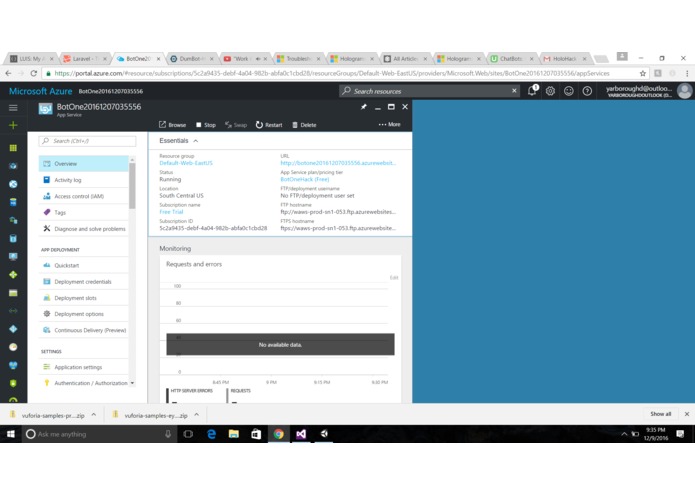Open portal settings gear icon
This screenshot has height=494, width=695.
550,91
